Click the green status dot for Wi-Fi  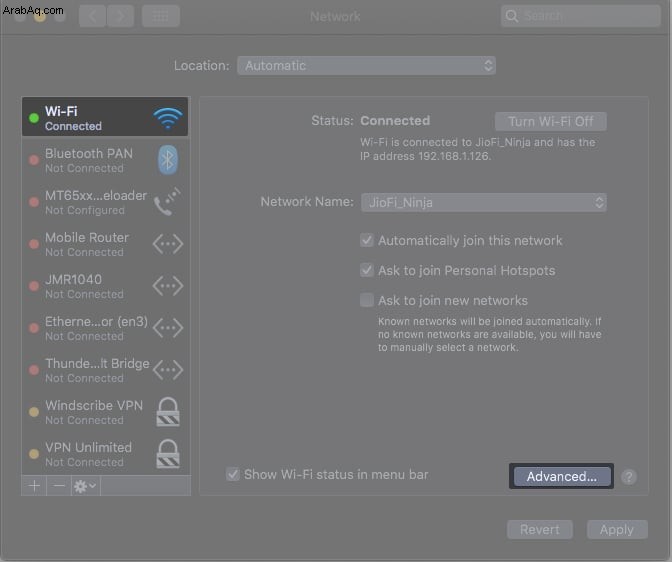34,118
